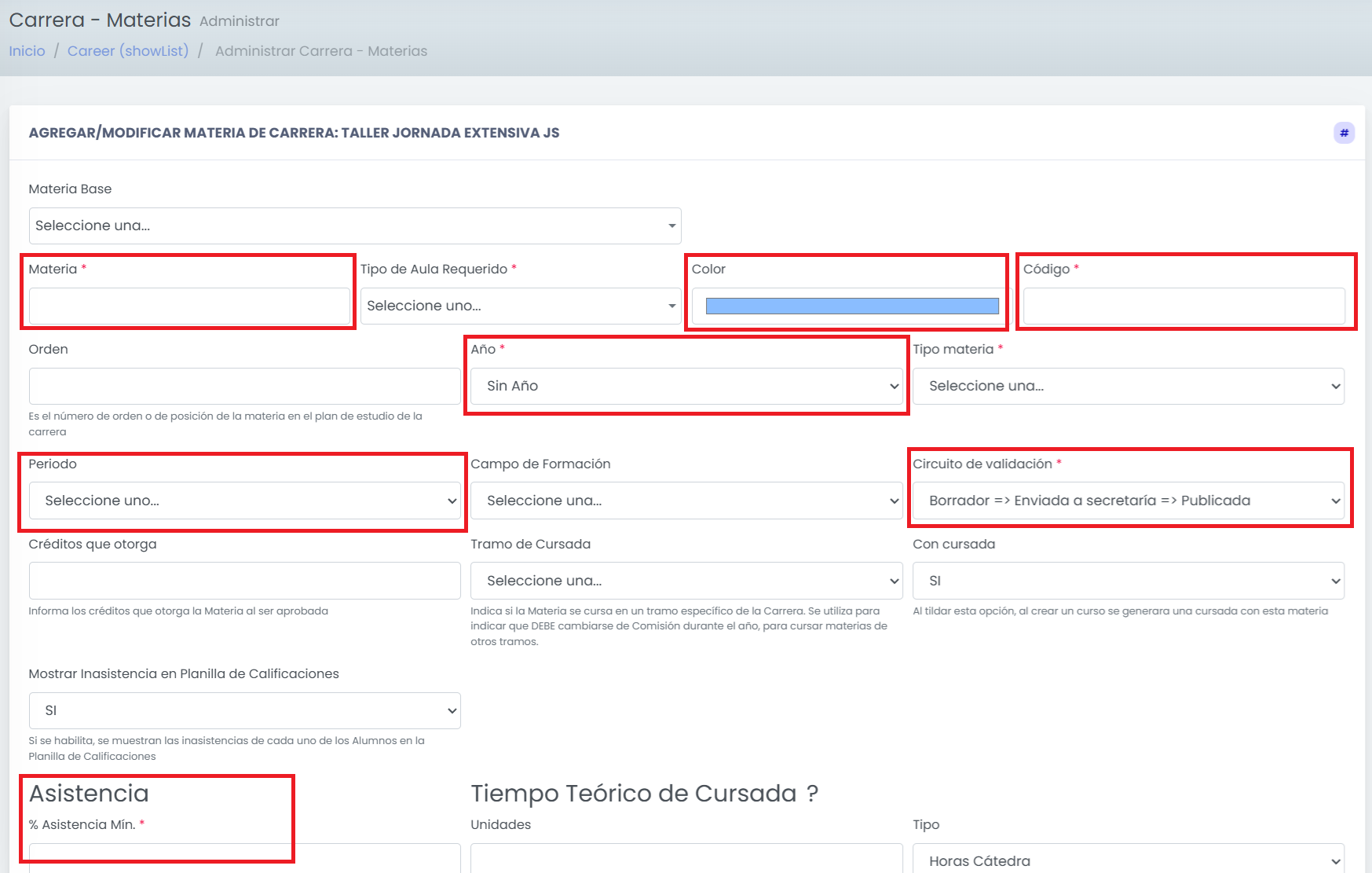Image resolution: width=1372 pixels, height=873 pixels.
Task: Click the Código input field
Action: point(1184,306)
